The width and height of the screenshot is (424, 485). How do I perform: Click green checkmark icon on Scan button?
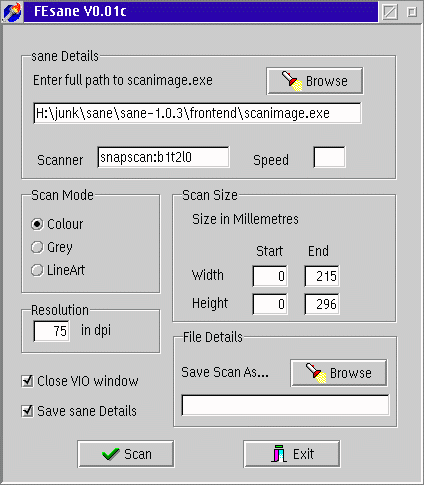(111, 454)
